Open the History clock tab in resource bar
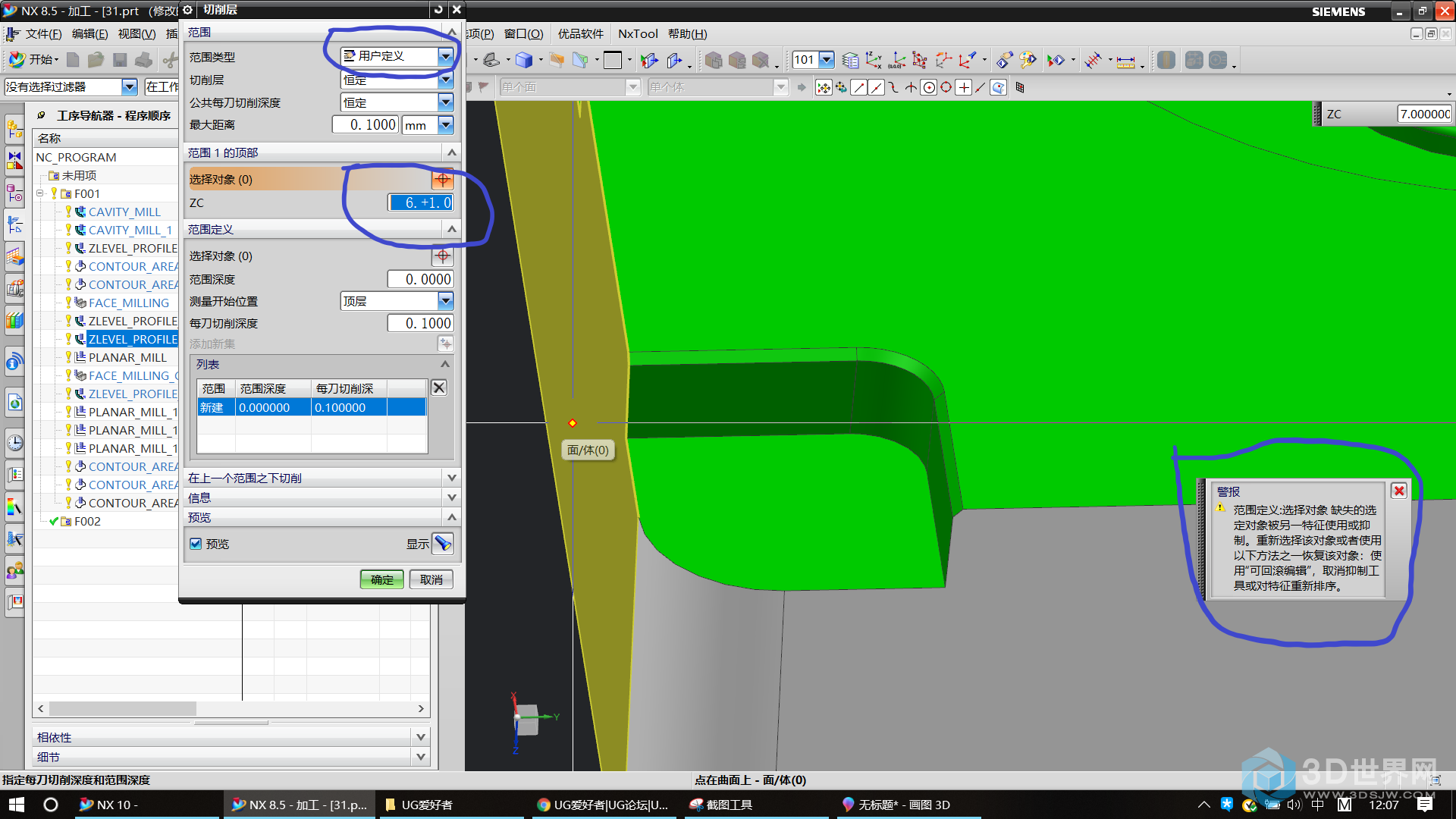 pyautogui.click(x=15, y=443)
